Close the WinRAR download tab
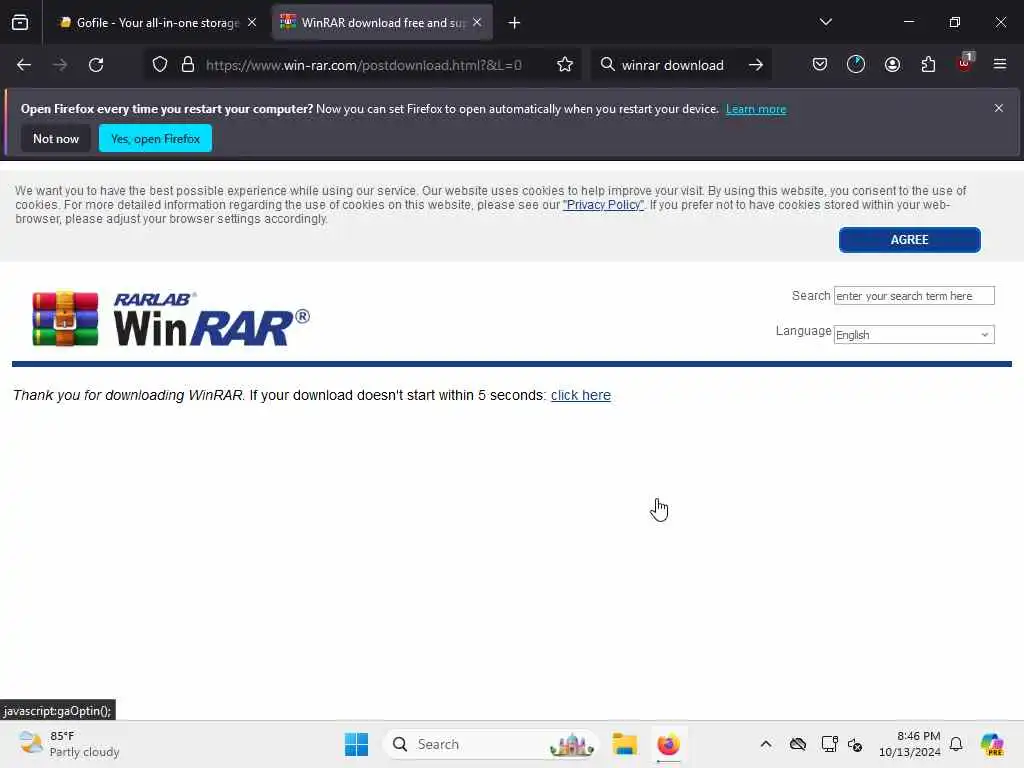The width and height of the screenshot is (1024, 768). [x=477, y=23]
